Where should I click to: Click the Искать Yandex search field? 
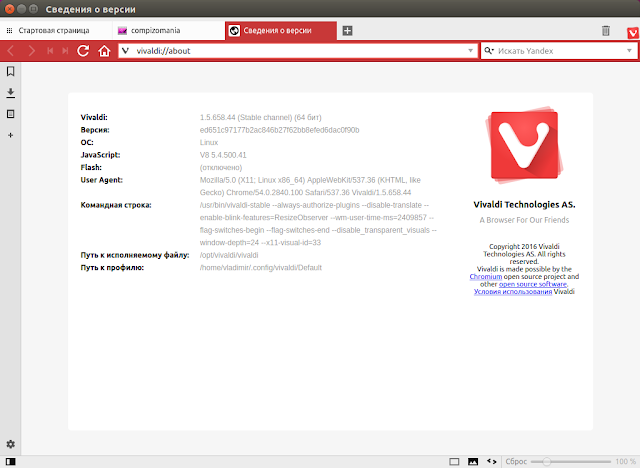coord(560,51)
